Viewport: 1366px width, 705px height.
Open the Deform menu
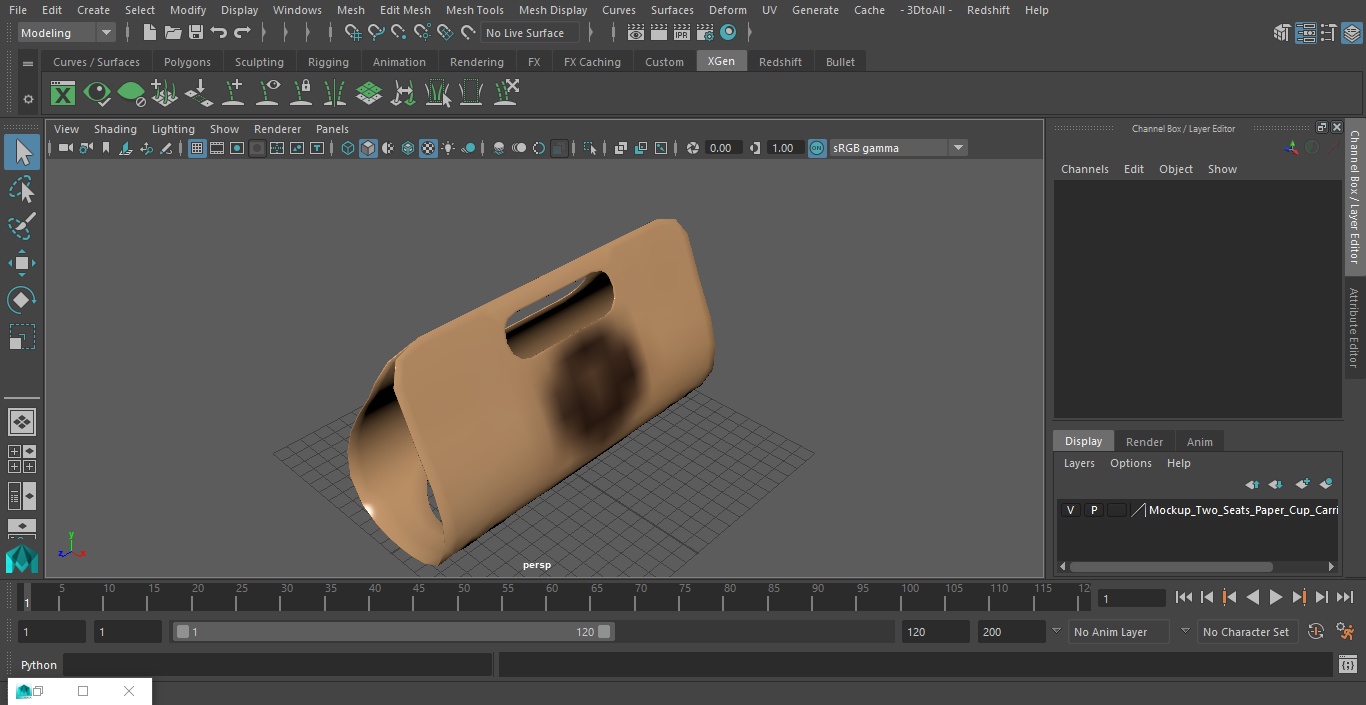tap(727, 10)
